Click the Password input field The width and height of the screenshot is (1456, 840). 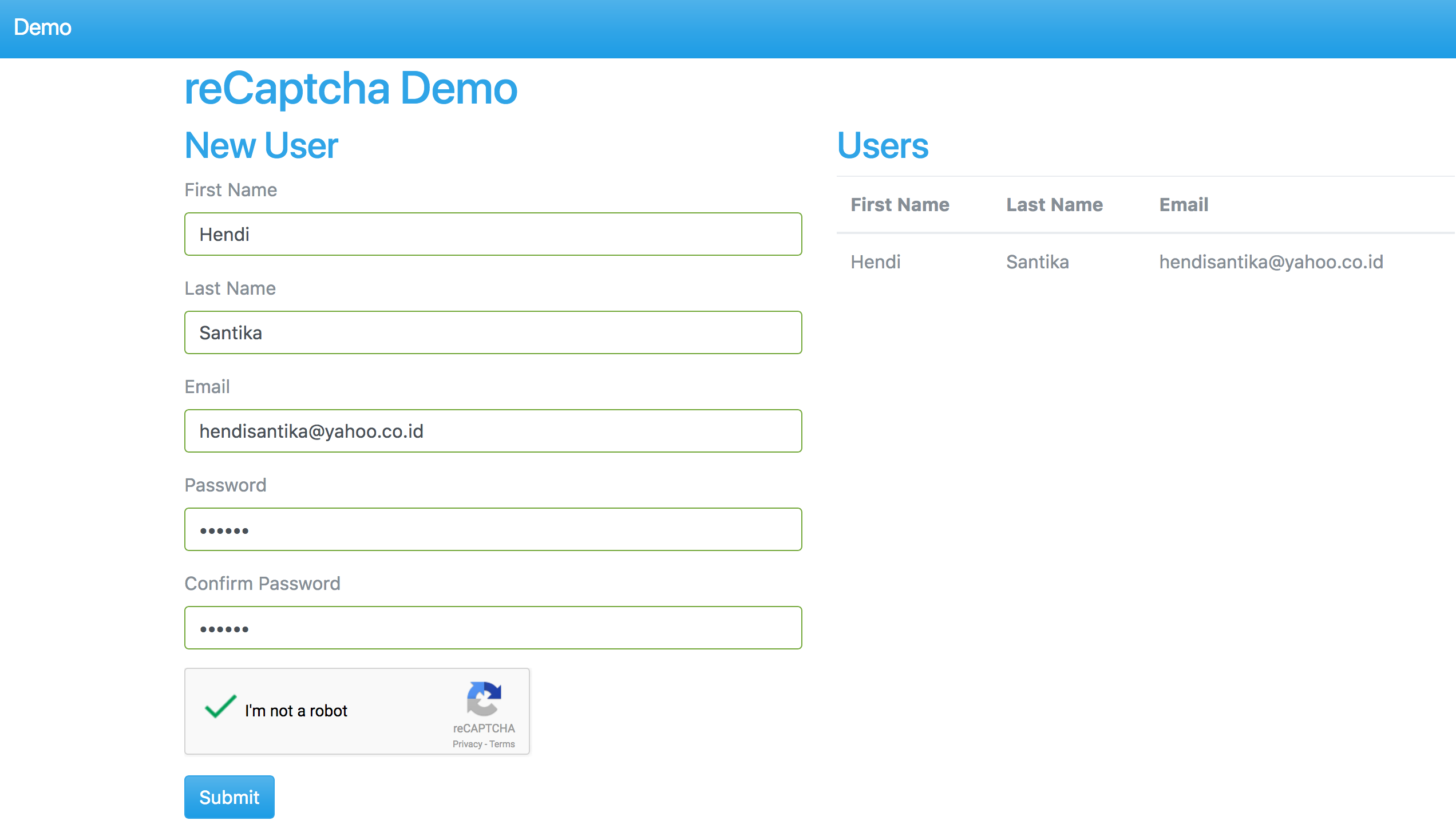pyautogui.click(x=493, y=529)
